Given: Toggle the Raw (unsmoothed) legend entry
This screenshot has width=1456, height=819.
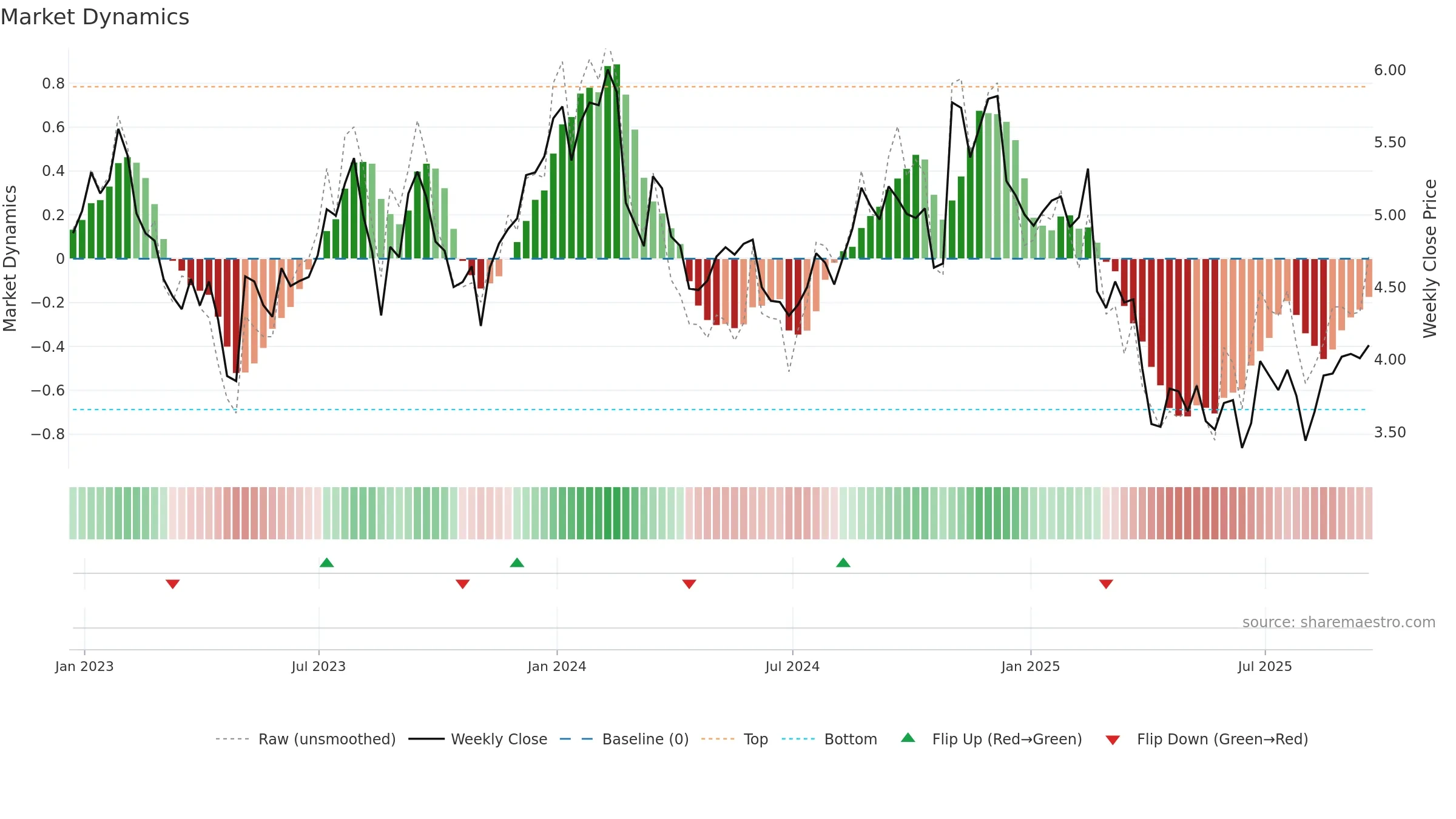Looking at the screenshot, I should click(x=305, y=739).
